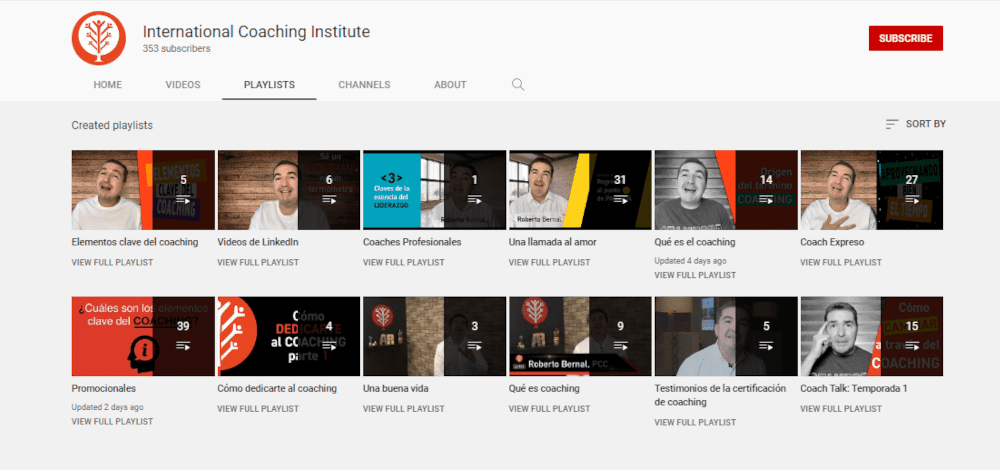
Task: View full playlist for Elementos clave del coaching
Action: 112,262
